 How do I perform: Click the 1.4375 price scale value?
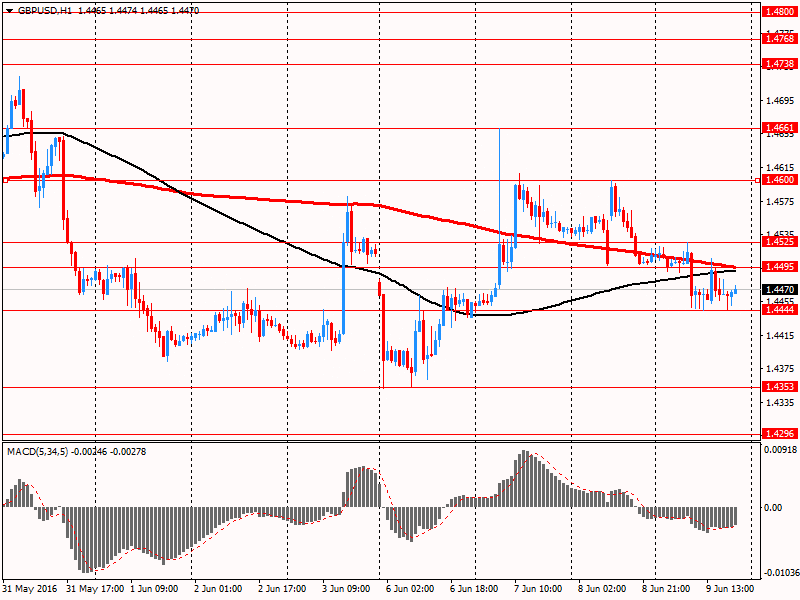pyautogui.click(x=781, y=368)
